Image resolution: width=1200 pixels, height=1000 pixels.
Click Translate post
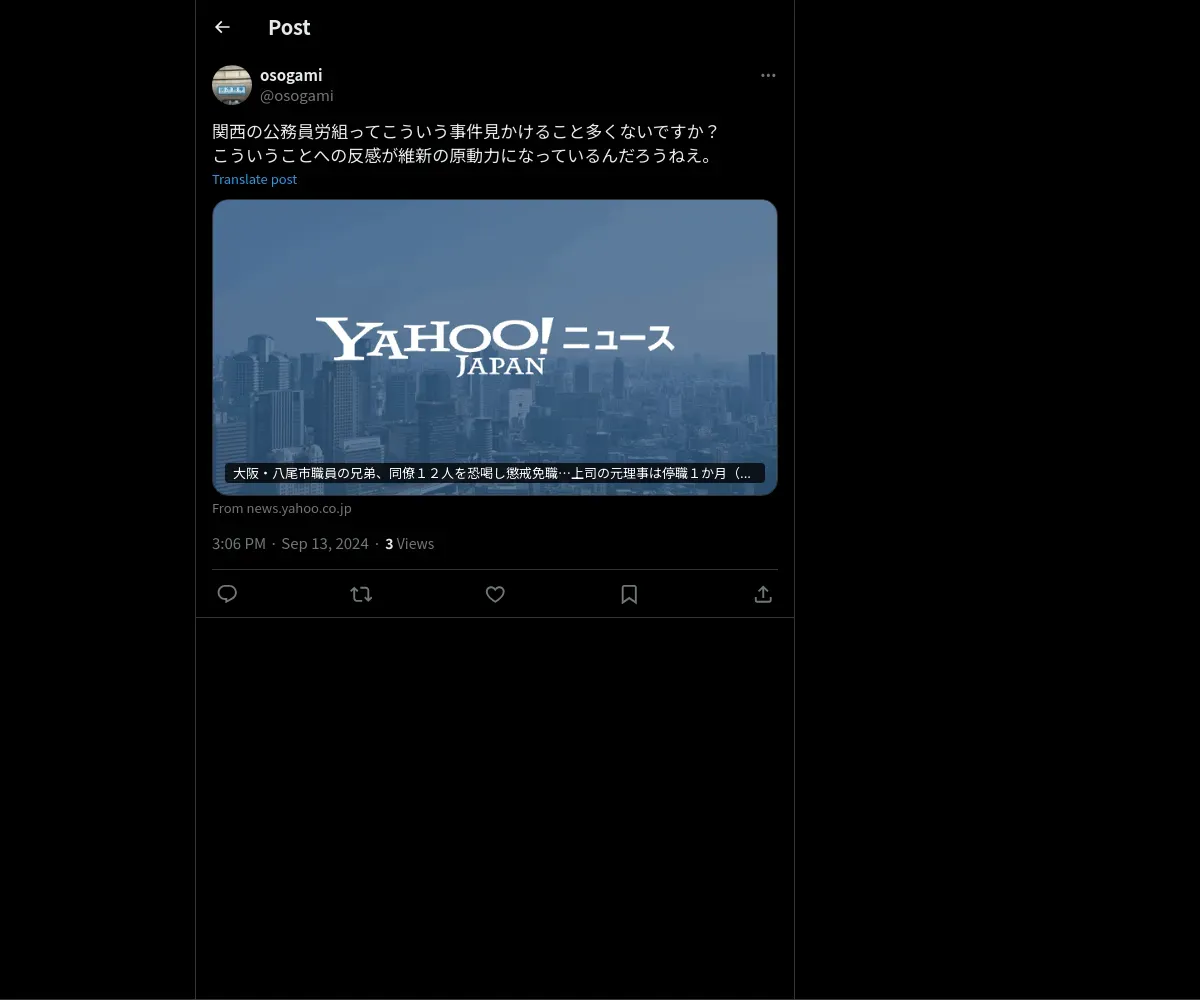pos(254,179)
